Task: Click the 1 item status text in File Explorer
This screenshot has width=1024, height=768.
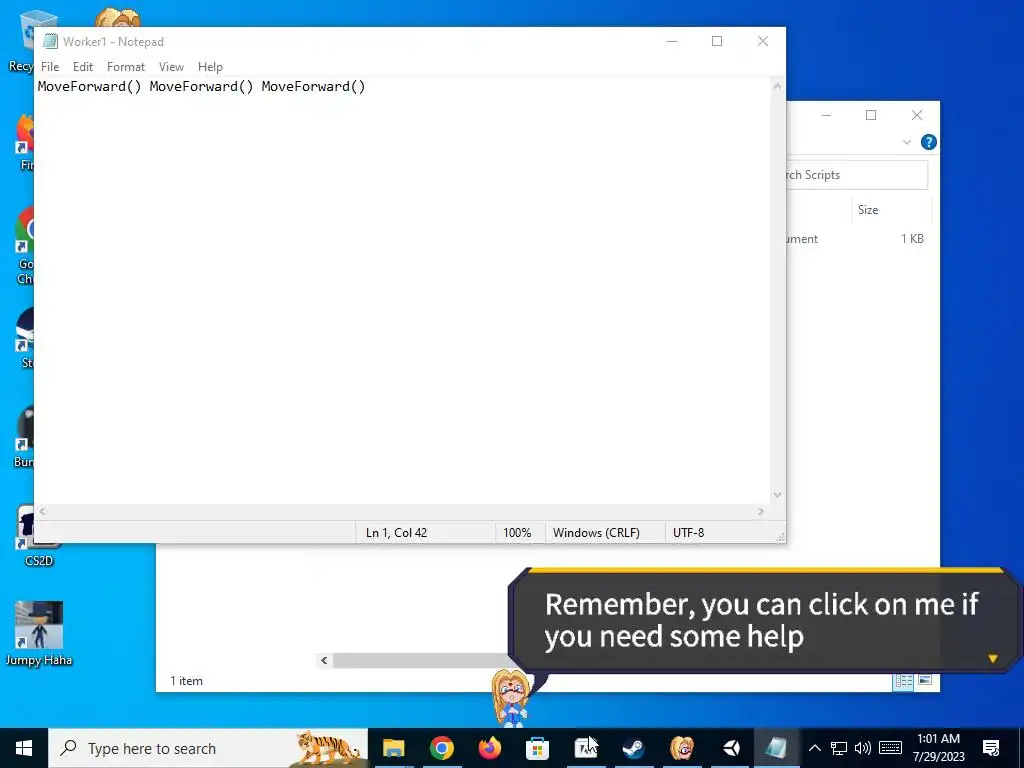Action: tap(186, 680)
